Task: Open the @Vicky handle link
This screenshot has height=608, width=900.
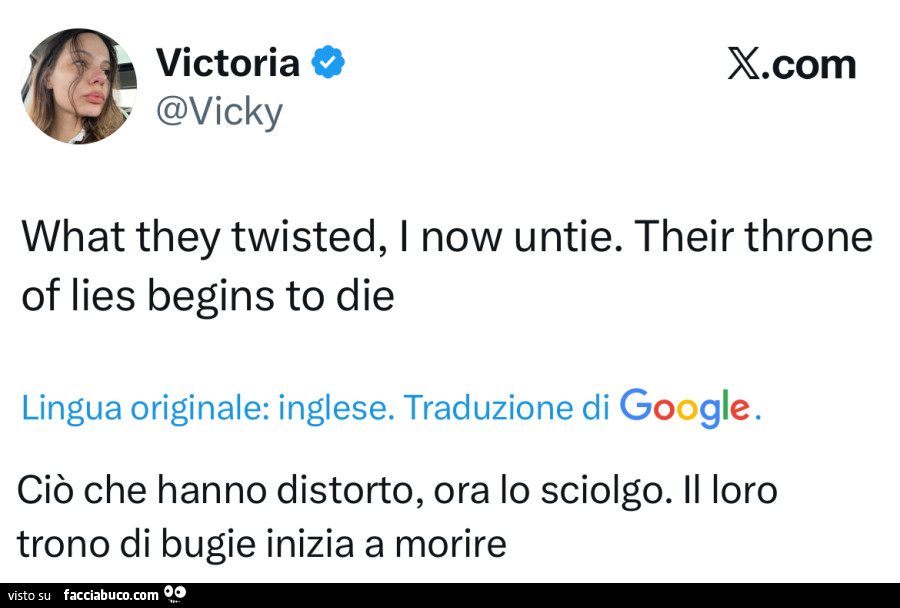Action: click(x=220, y=111)
